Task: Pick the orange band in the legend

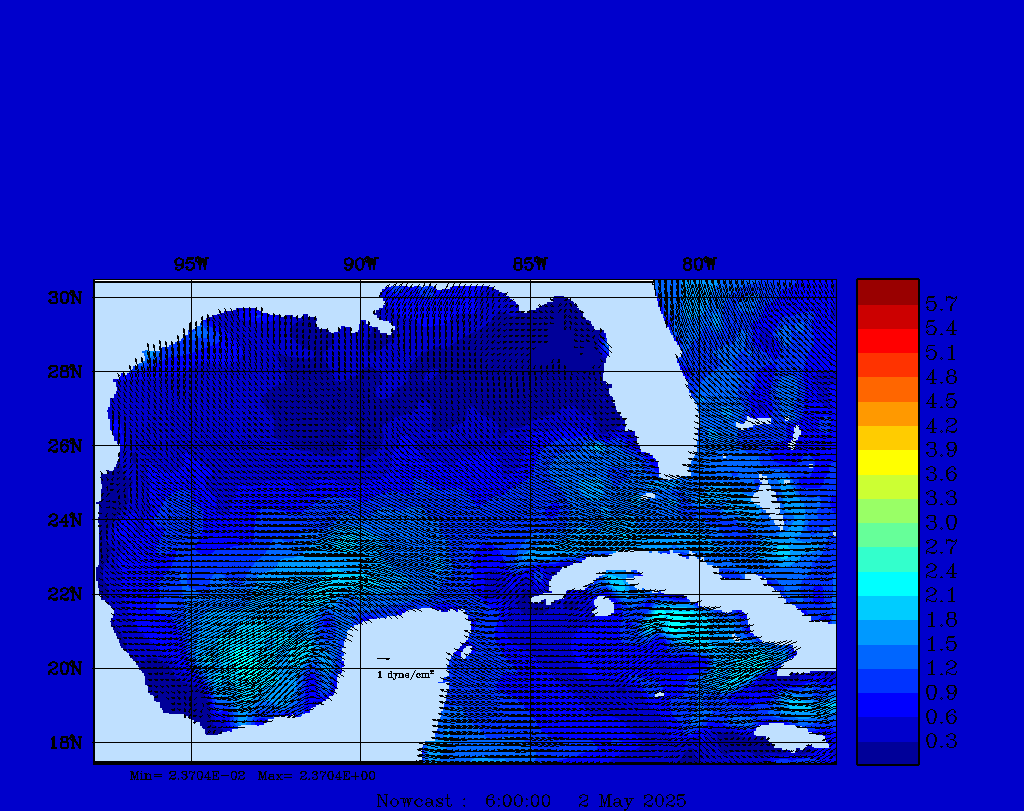Action: tap(887, 413)
